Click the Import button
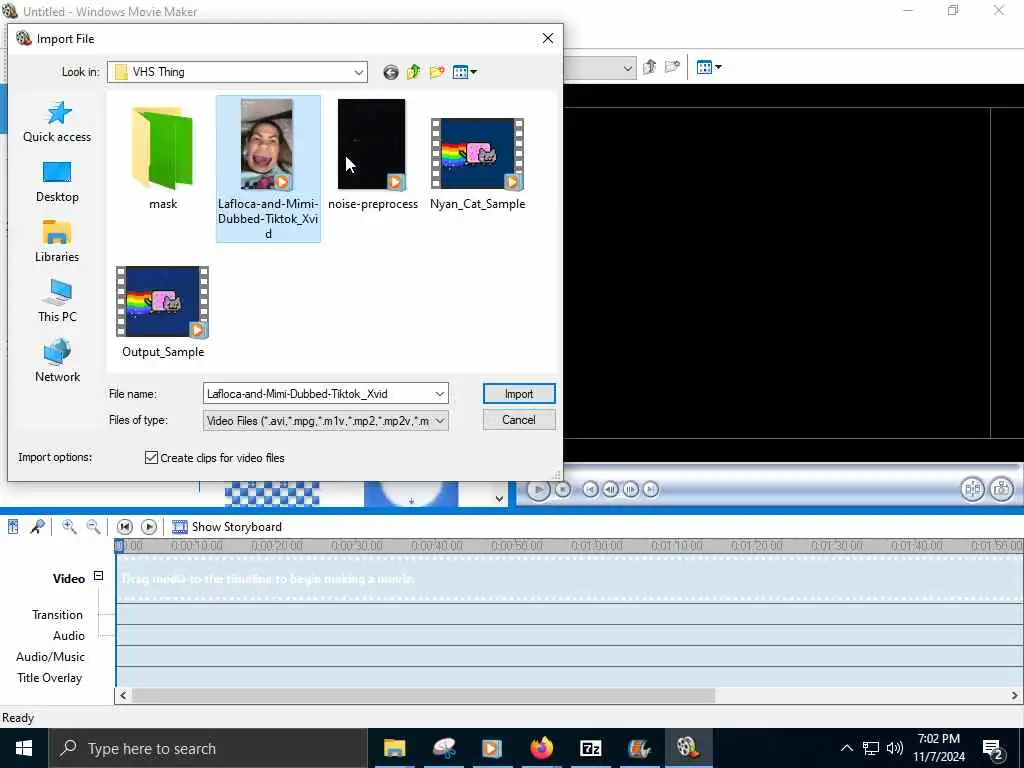The image size is (1024, 768). pyautogui.click(x=519, y=394)
